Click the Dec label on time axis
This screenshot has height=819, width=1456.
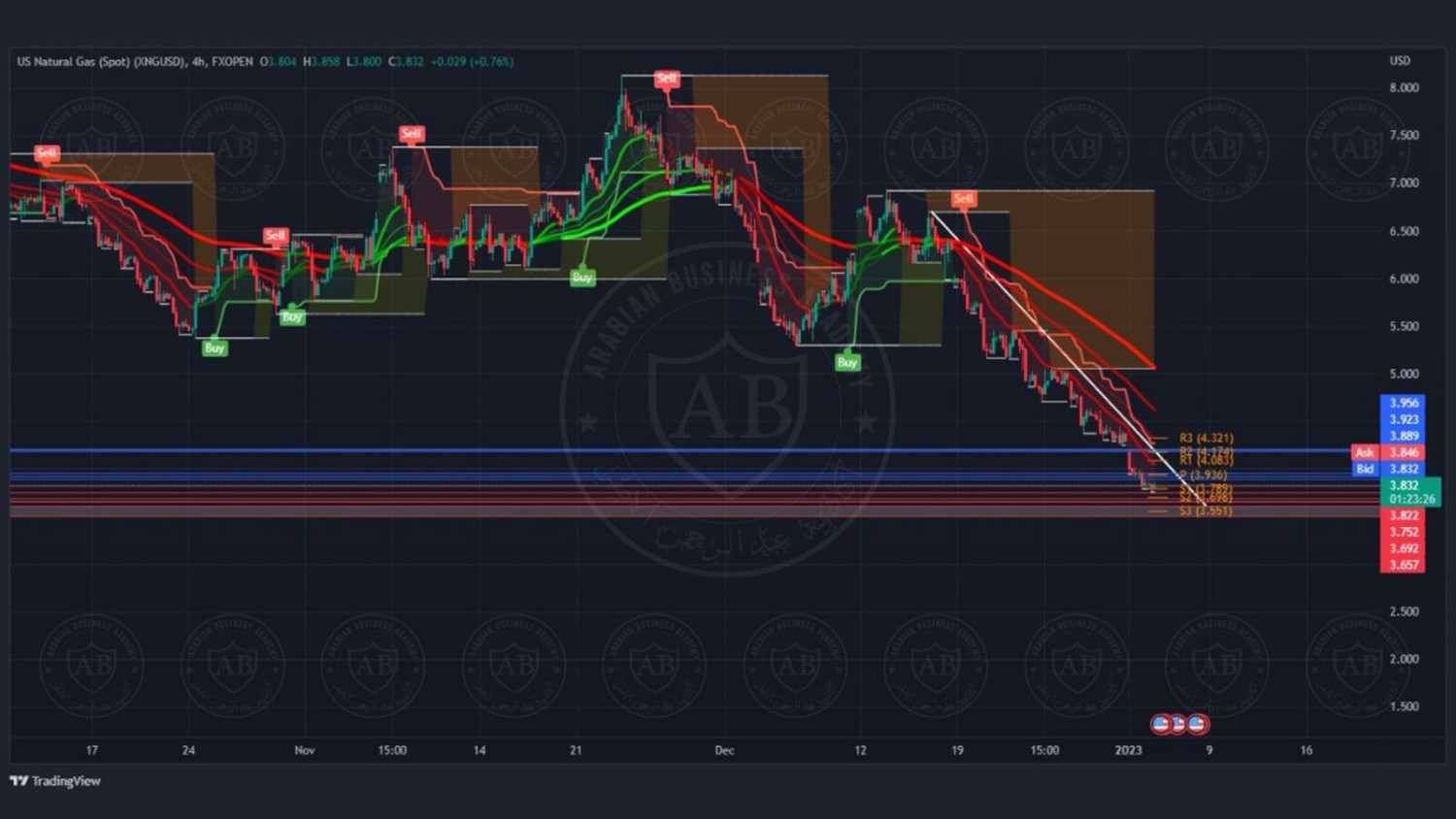click(724, 750)
